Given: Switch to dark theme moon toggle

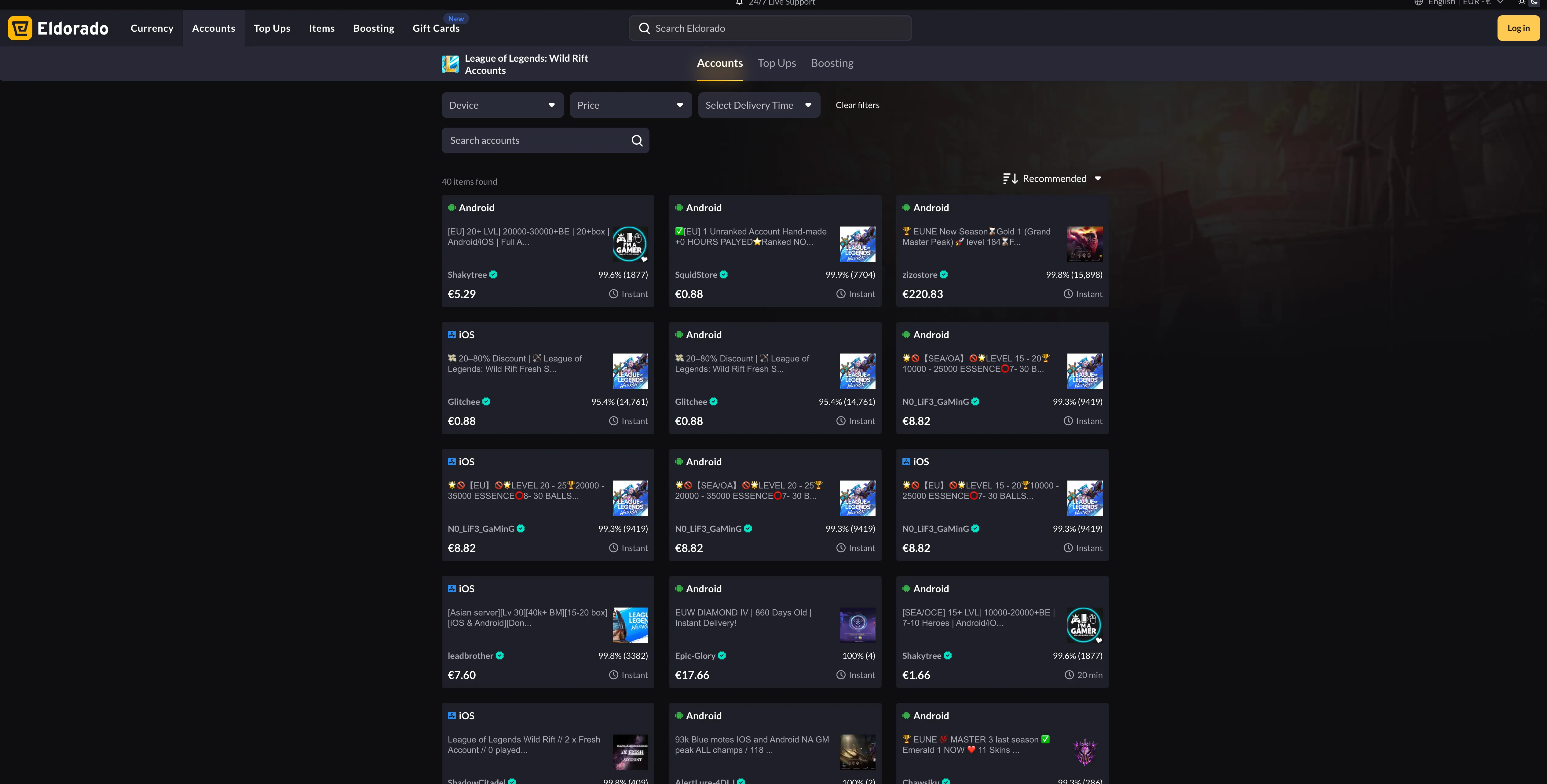Looking at the screenshot, I should 1534,2.
